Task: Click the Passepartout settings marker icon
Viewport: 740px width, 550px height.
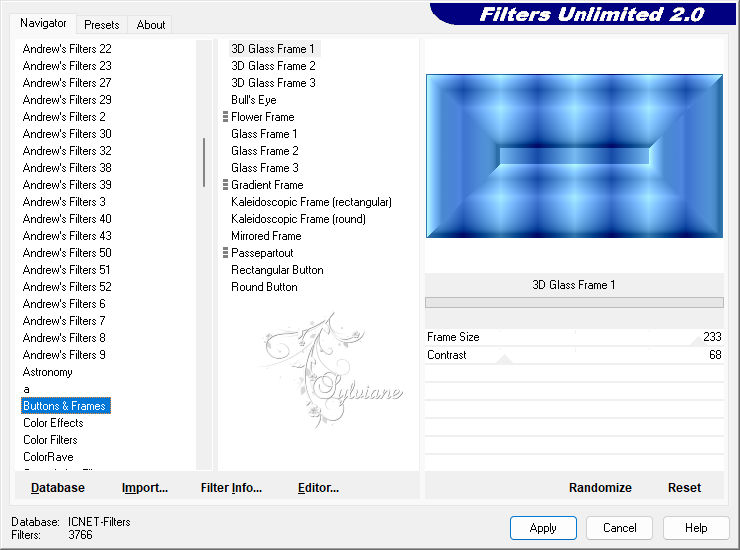Action: [225, 253]
